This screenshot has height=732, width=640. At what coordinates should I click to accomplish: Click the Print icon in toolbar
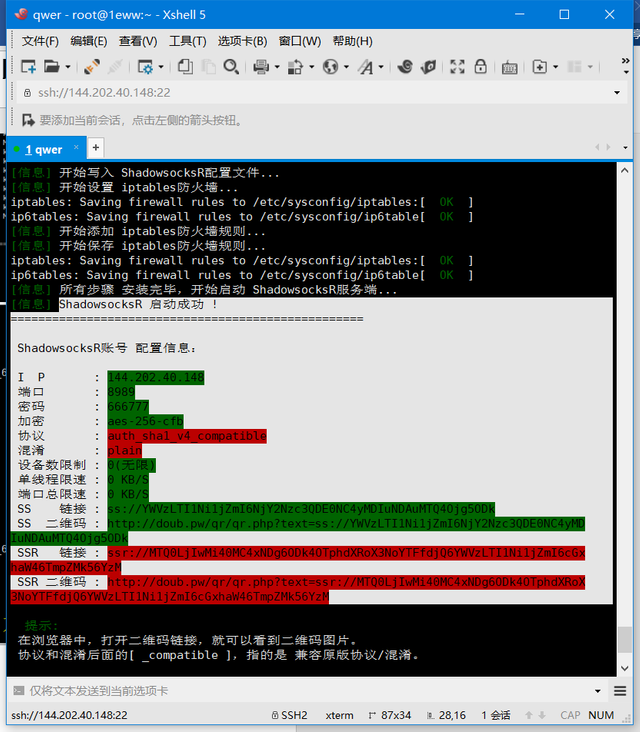point(261,67)
